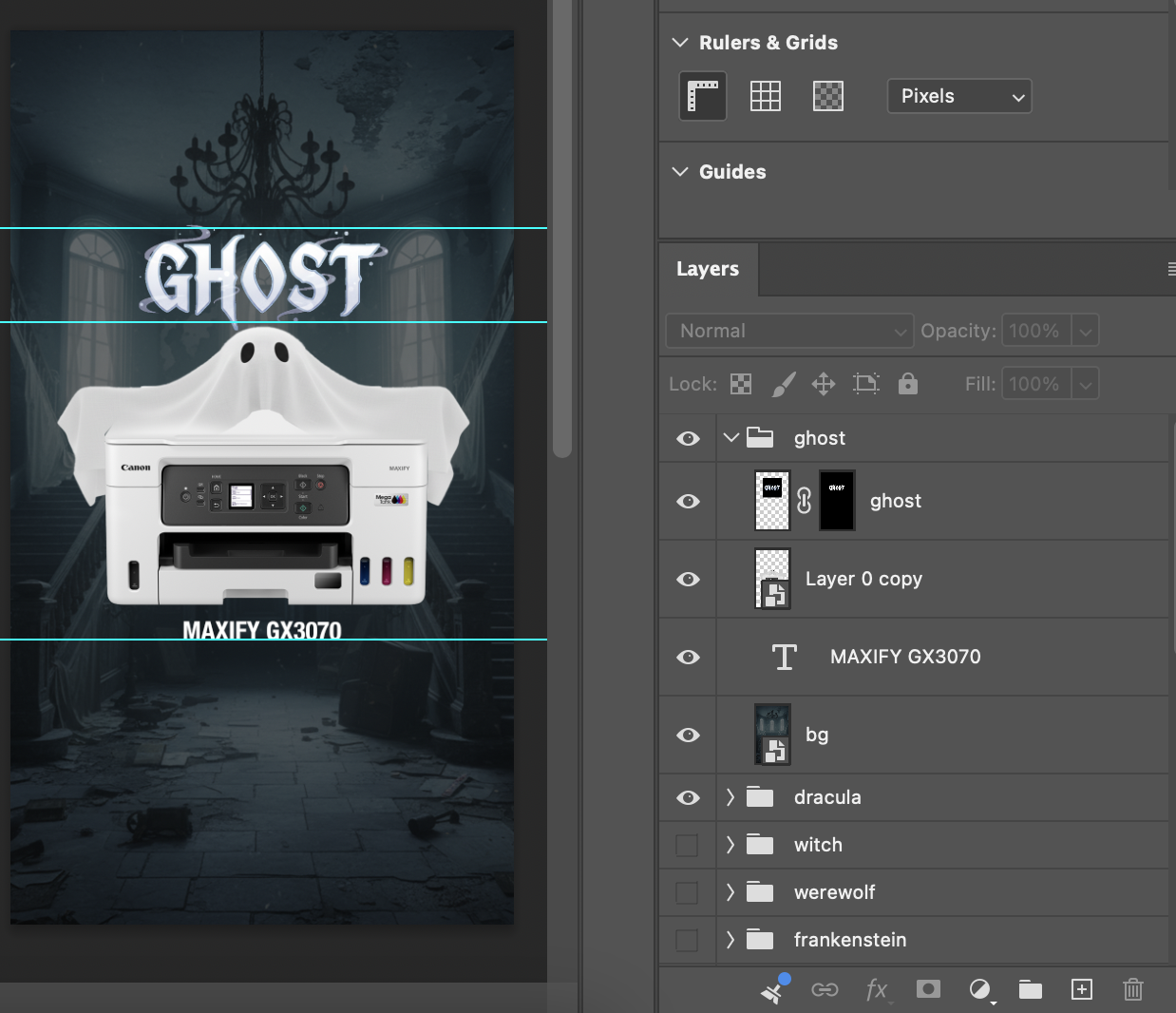Select the frankenstein group name
The image size is (1176, 1013).
click(850, 940)
